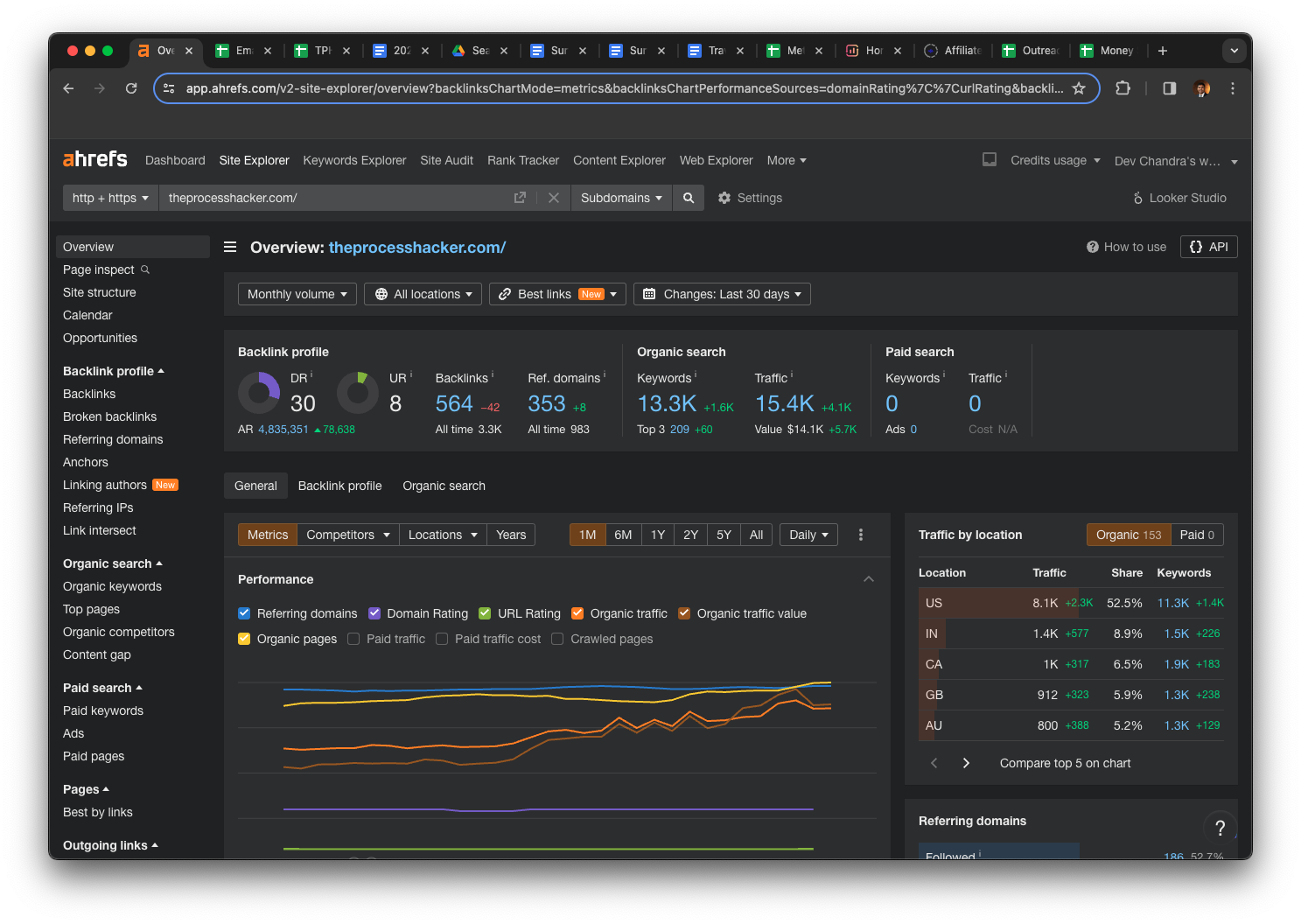Open the Daily interval dropdown
1301x924 pixels.
(x=808, y=535)
